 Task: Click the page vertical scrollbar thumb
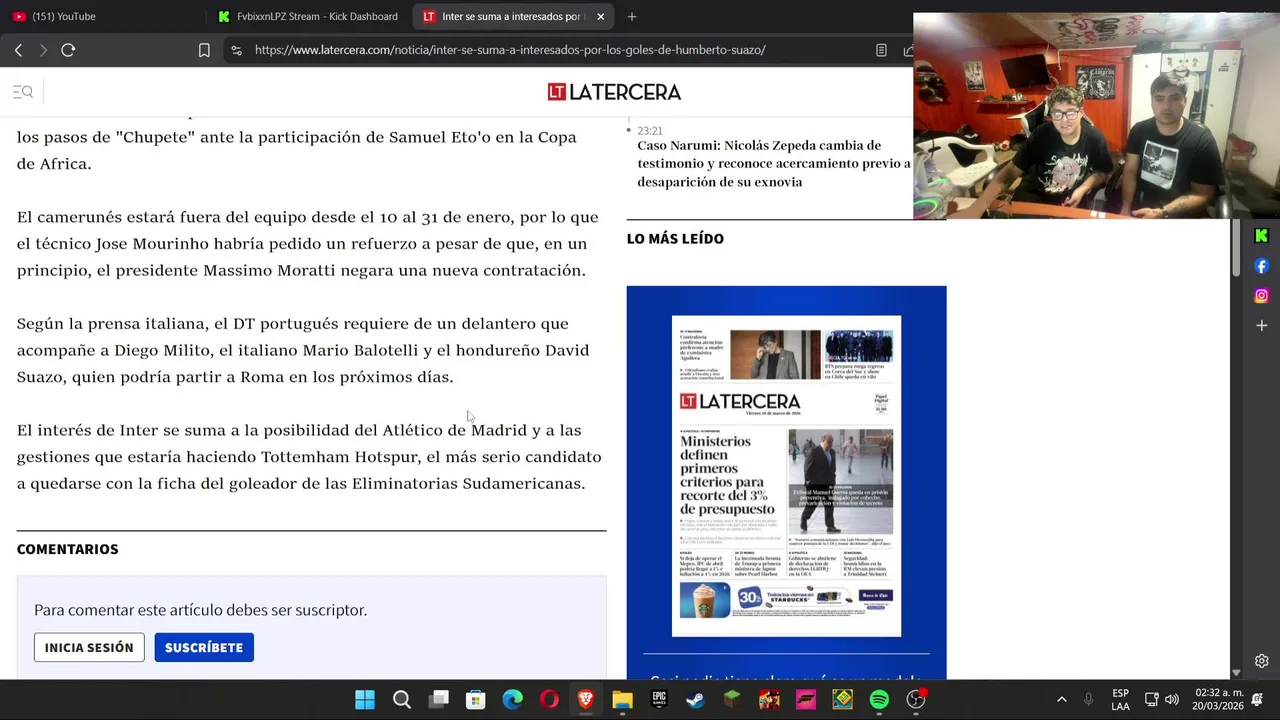coord(1236,249)
